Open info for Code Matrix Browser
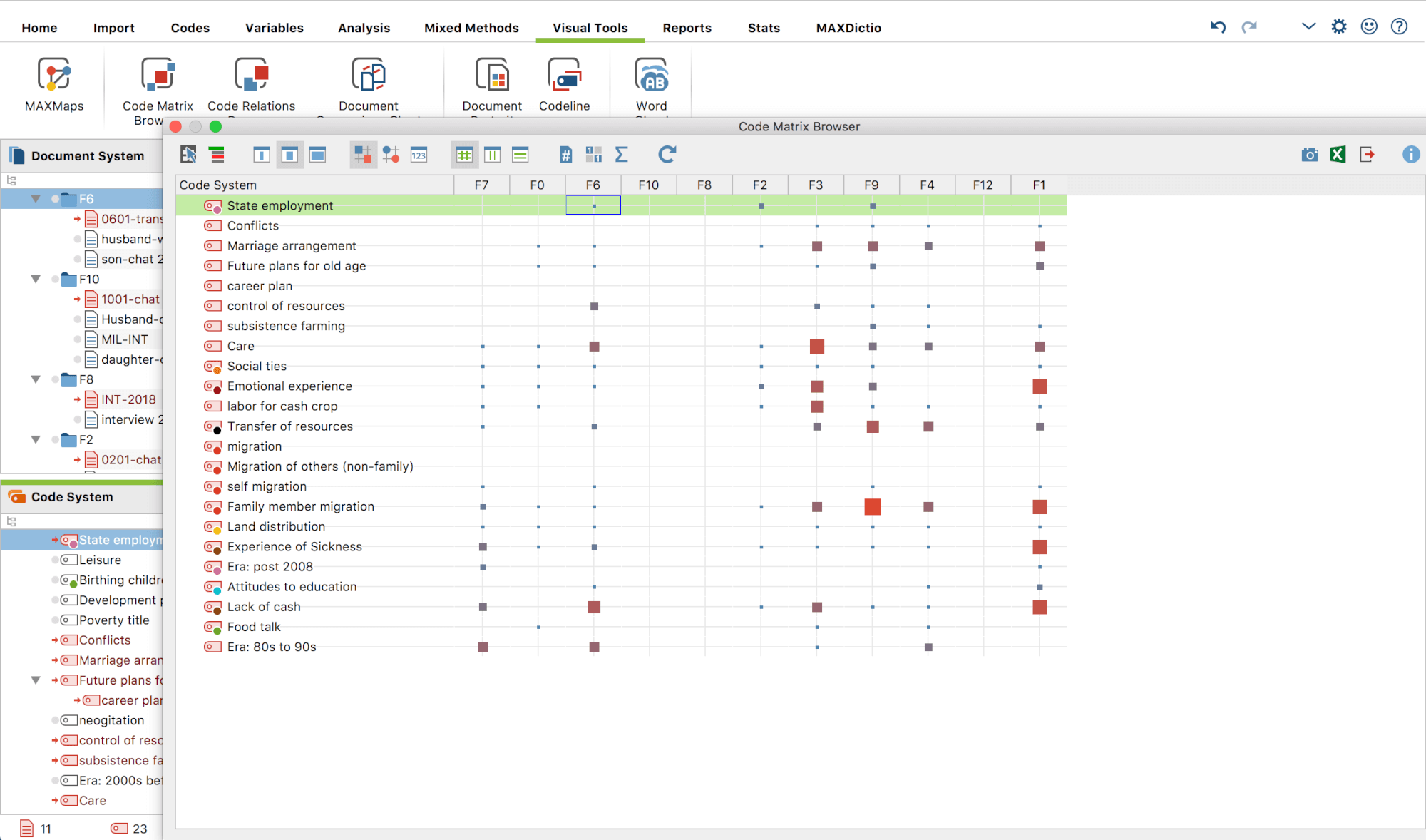The width and height of the screenshot is (1426, 840). click(1411, 155)
